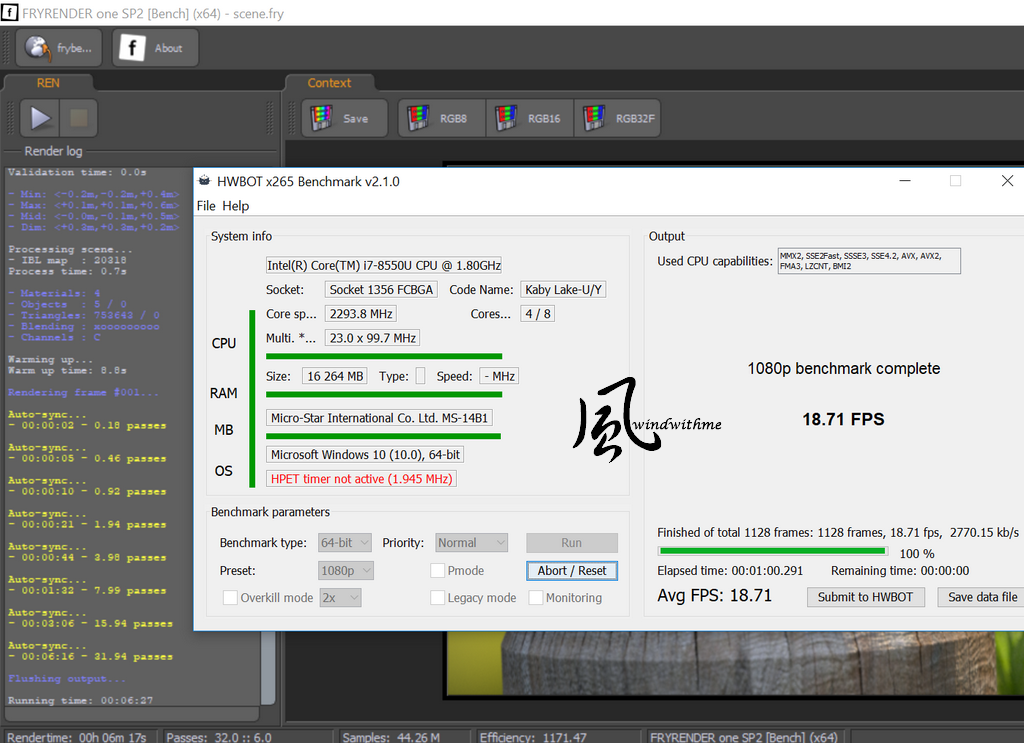The image size is (1024, 743).
Task: Select the RGB32F output format
Action: [617, 118]
